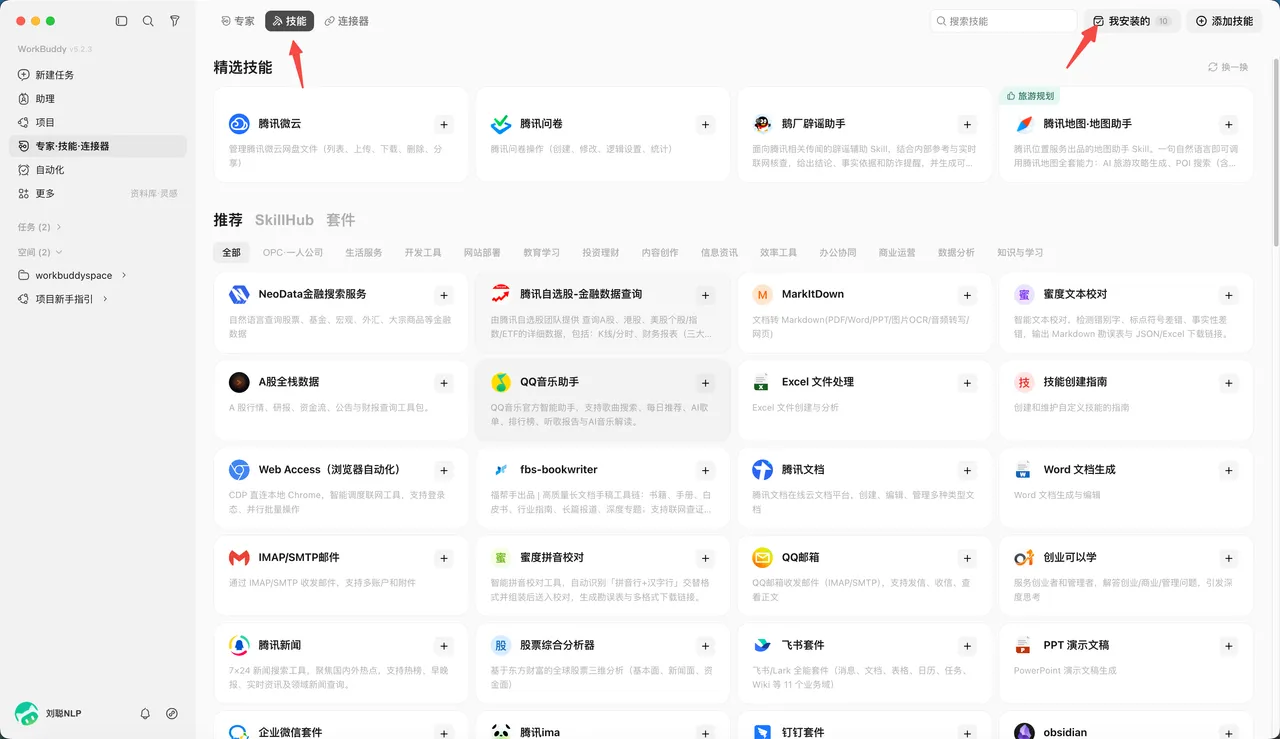This screenshot has width=1280, height=739.
Task: Select the 全部 category filter
Action: point(231,253)
